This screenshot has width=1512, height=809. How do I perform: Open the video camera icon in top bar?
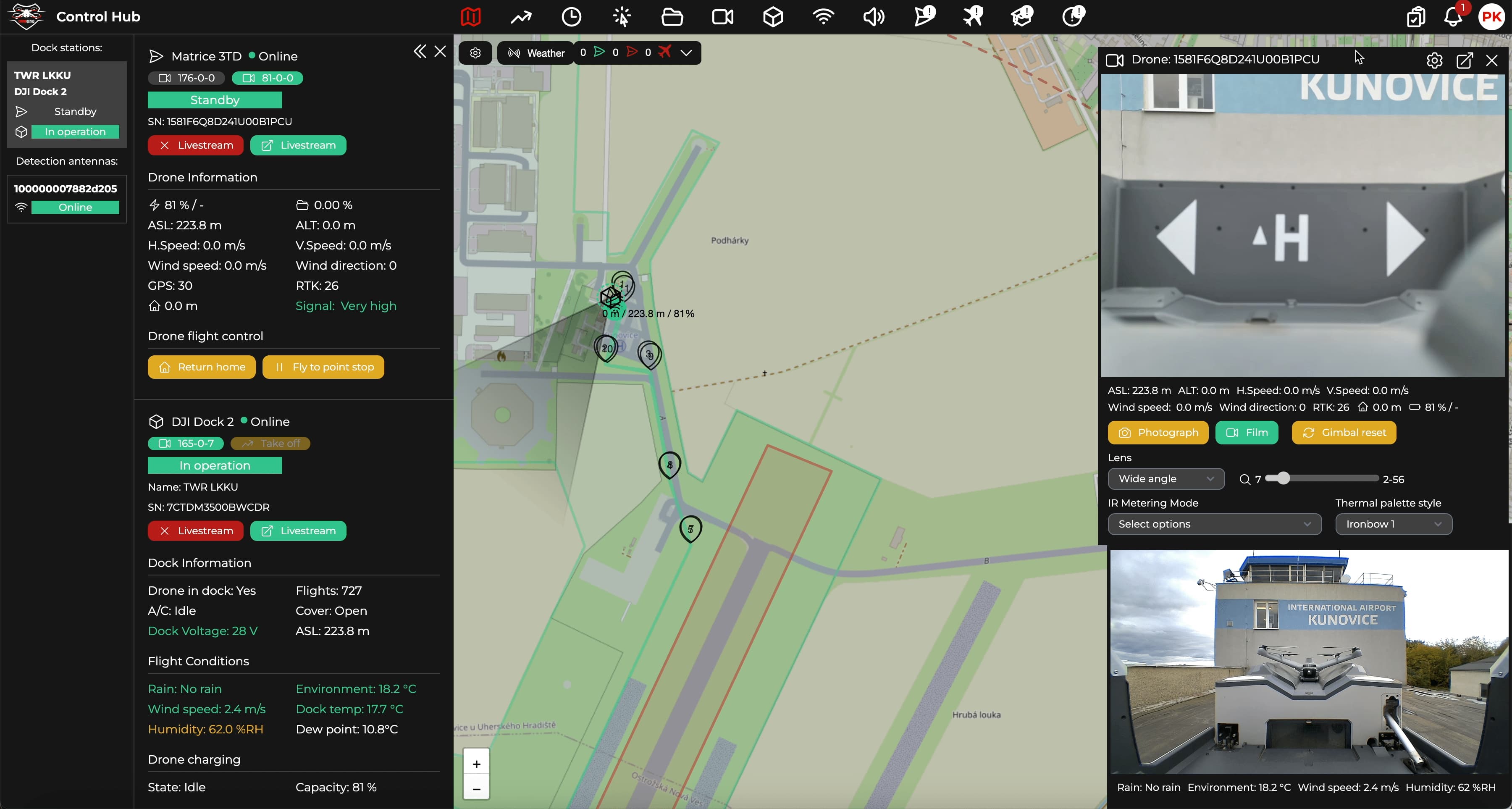click(x=722, y=16)
